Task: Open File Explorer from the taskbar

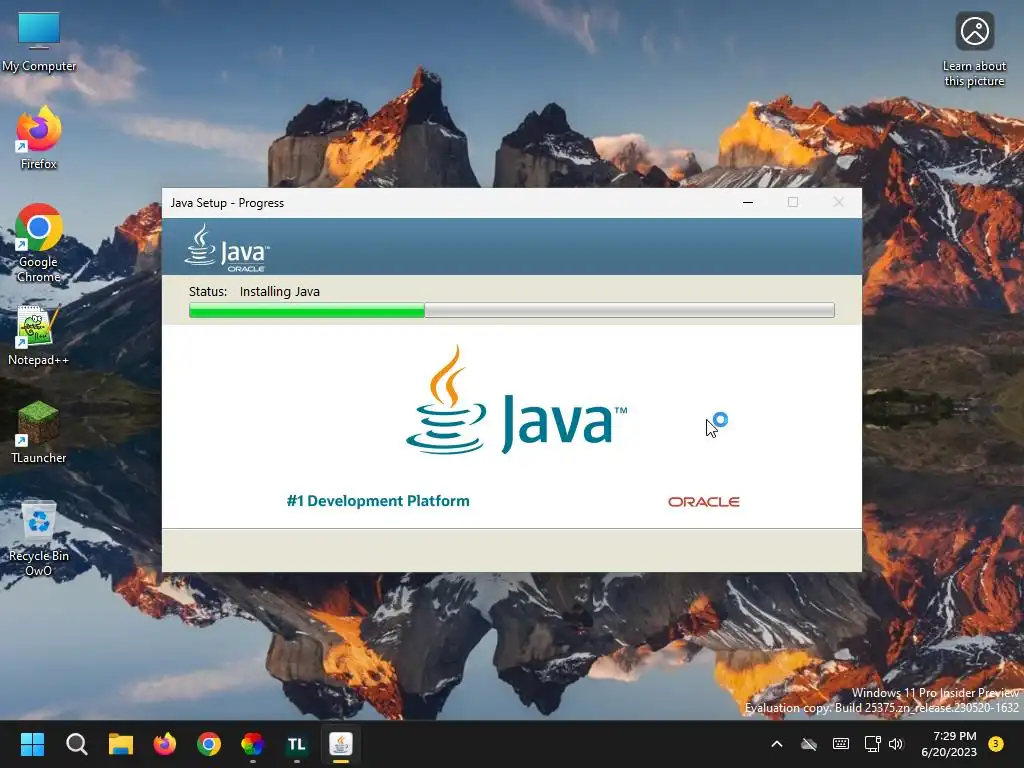Action: pos(121,744)
